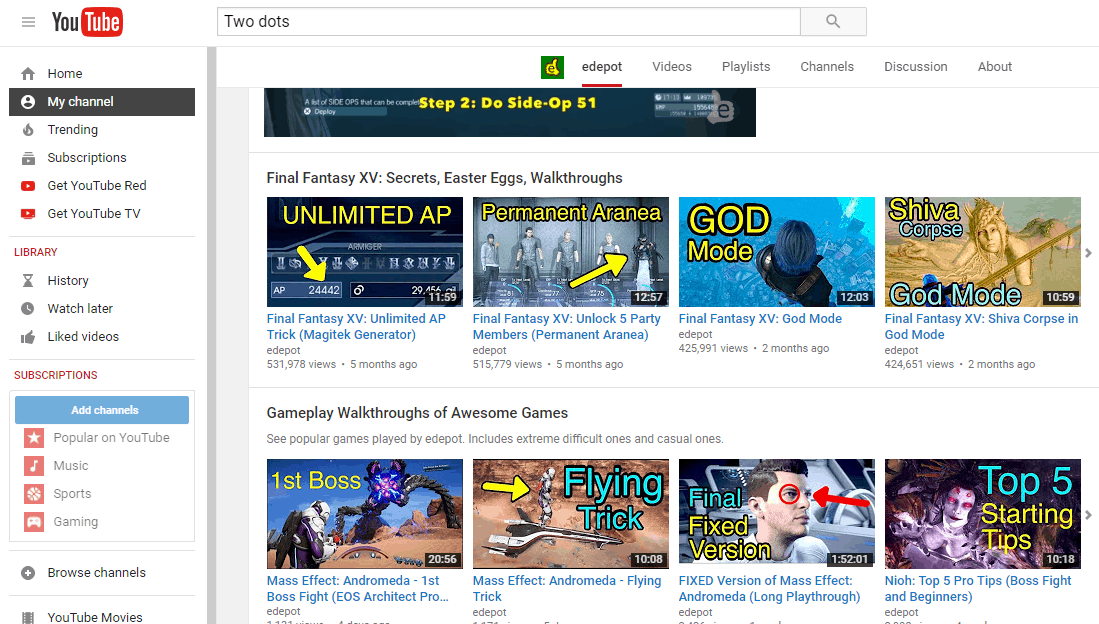This screenshot has height=624, width=1099.
Task: Click edepot under God Mode video
Action: (695, 335)
